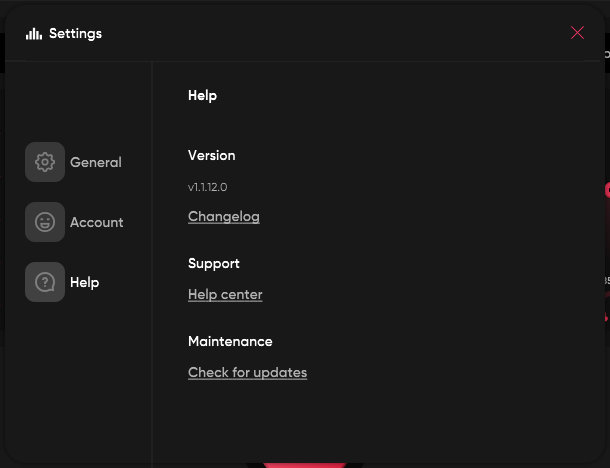Switch to the General settings label
This screenshot has width=610, height=468.
point(96,162)
